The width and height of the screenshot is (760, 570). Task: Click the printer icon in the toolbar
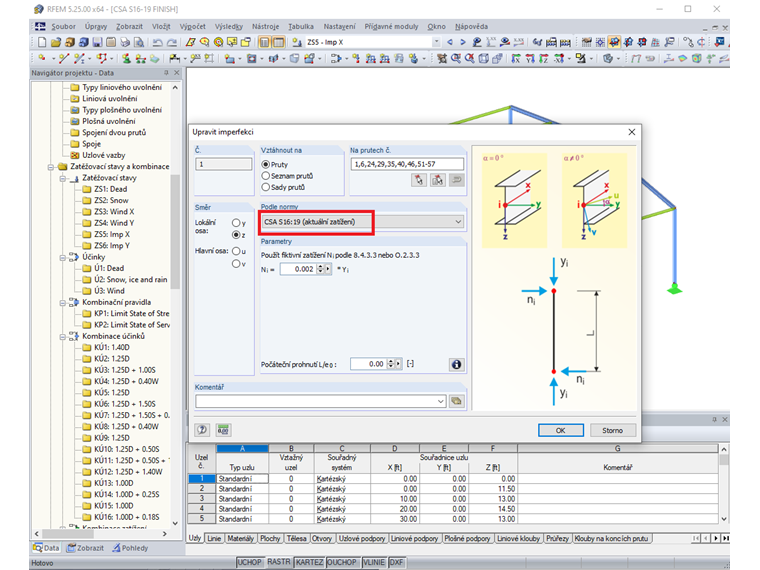pos(125,42)
